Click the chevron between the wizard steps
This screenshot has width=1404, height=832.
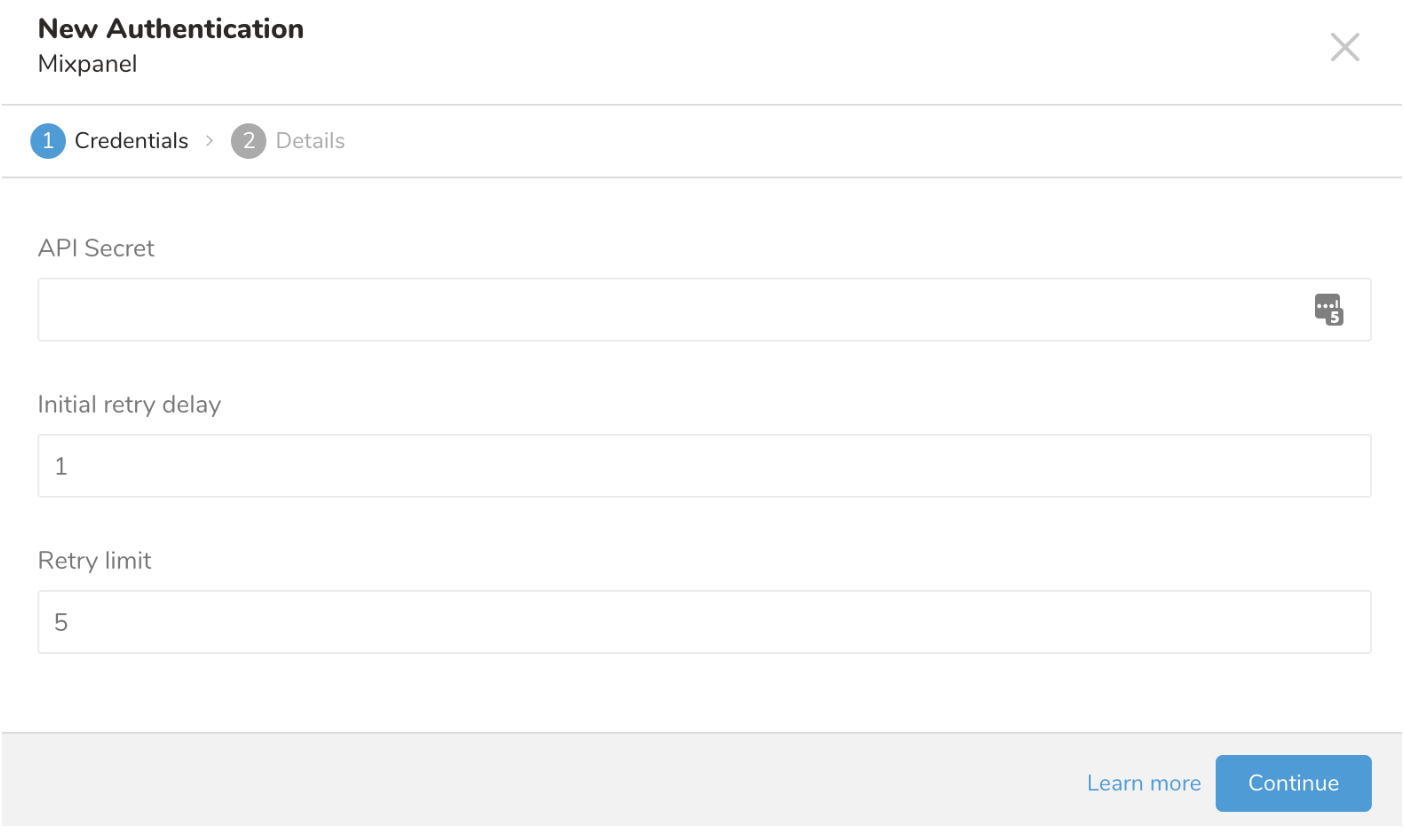pyautogui.click(x=210, y=141)
